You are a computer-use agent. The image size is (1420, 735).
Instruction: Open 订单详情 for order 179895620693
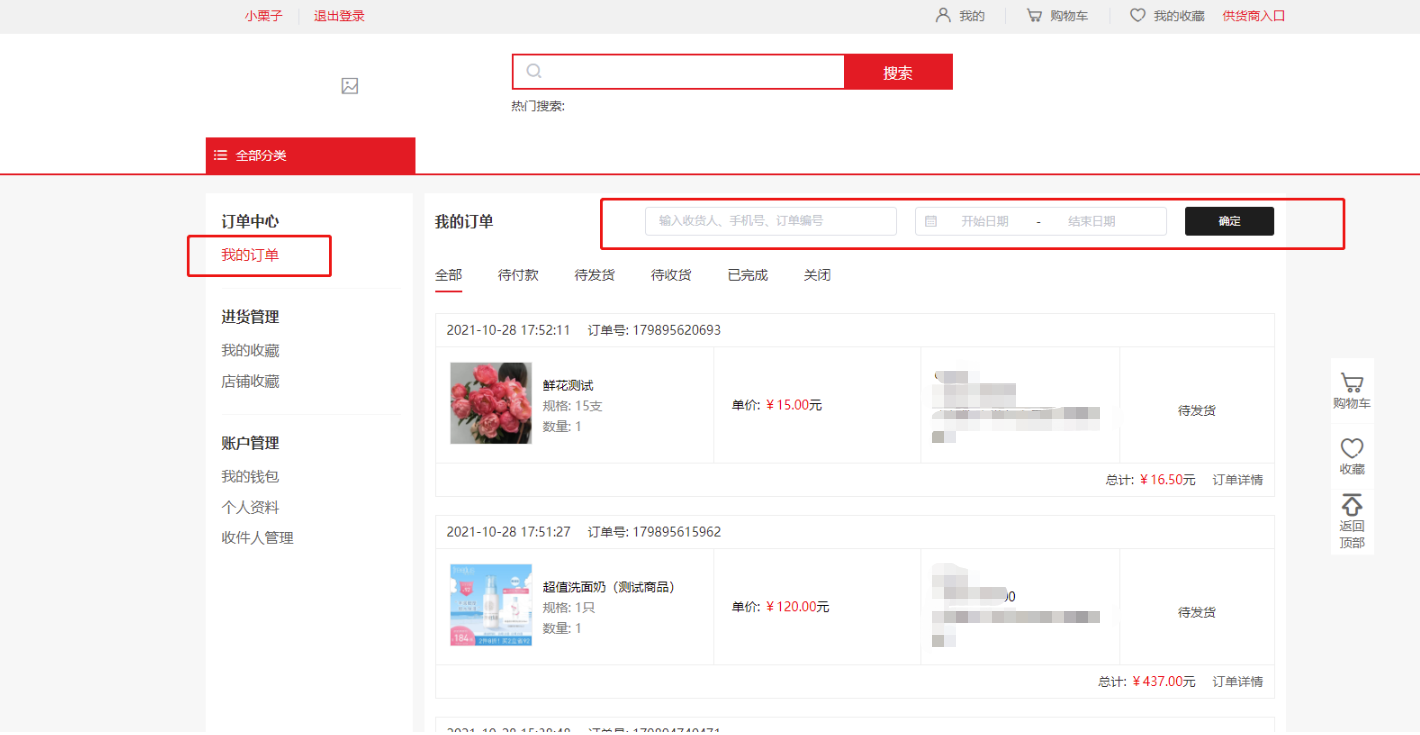[x=1237, y=480]
